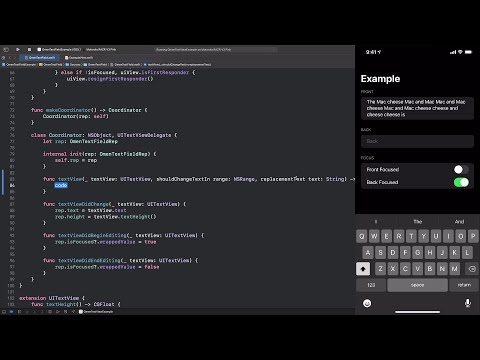The width and height of the screenshot is (480, 360).
Task: Open Environment Overrides in the debug bar
Action: pyautogui.click(x=65, y=312)
